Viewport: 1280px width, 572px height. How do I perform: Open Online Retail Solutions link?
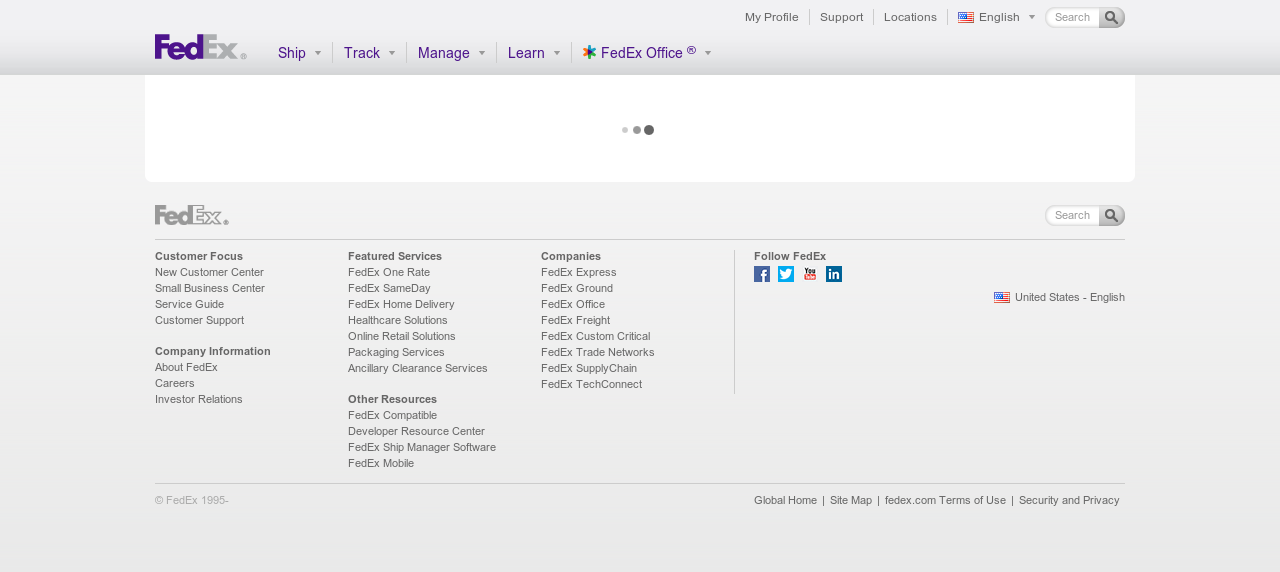[402, 336]
